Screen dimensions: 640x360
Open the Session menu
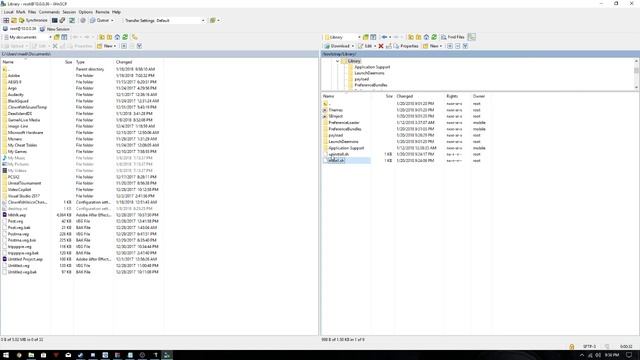69,12
